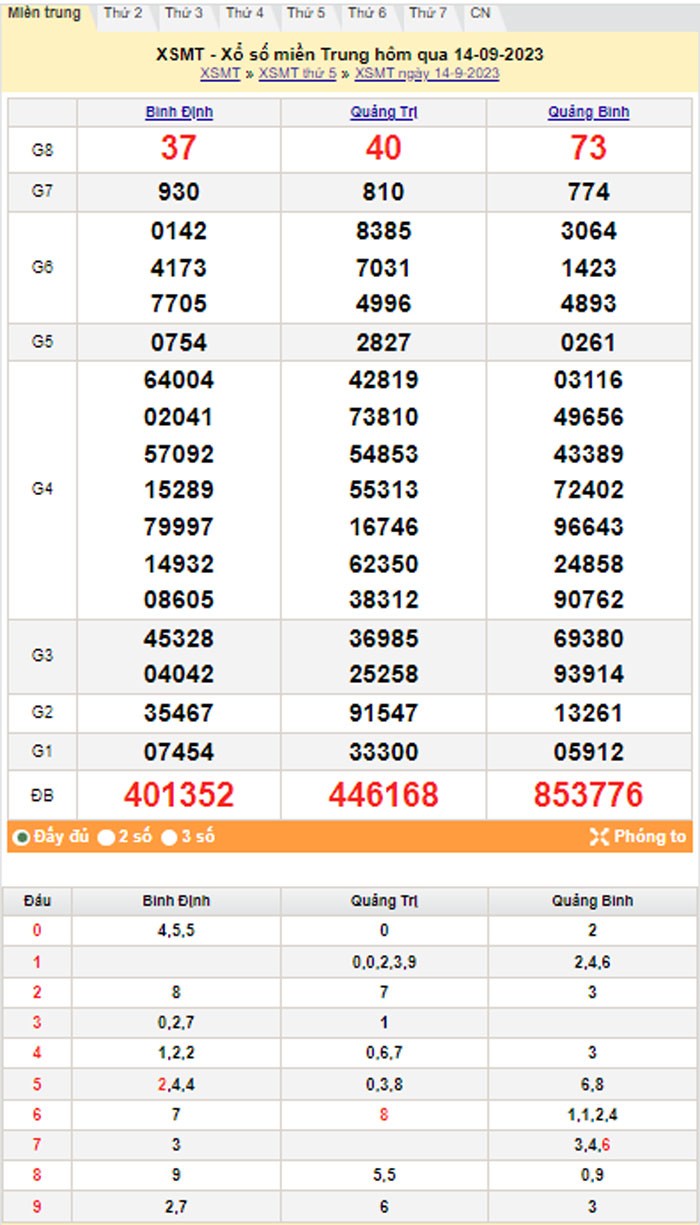
Task: Switch to the Thứ 3 tab
Action: [x=184, y=14]
